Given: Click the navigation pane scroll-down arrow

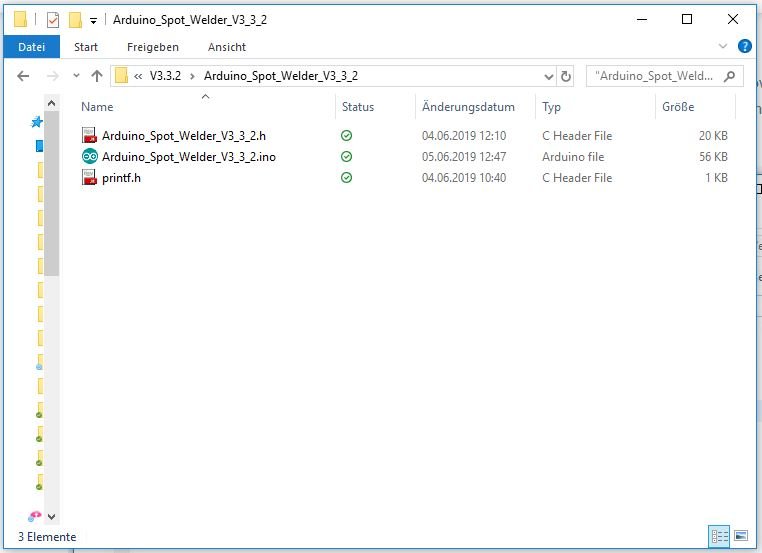Looking at the screenshot, I should point(52,517).
